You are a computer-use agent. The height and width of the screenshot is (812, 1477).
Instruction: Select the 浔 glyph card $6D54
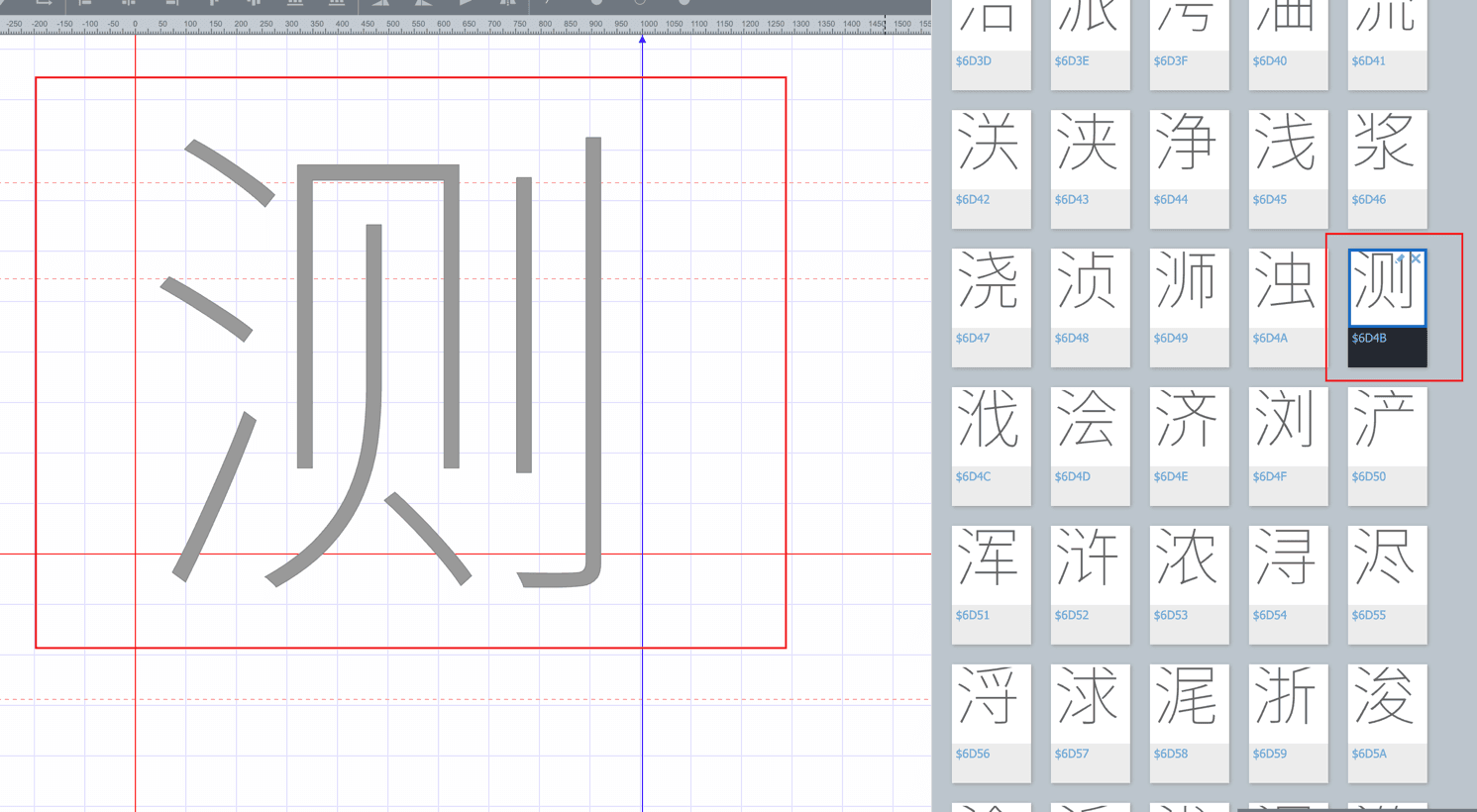1288,585
